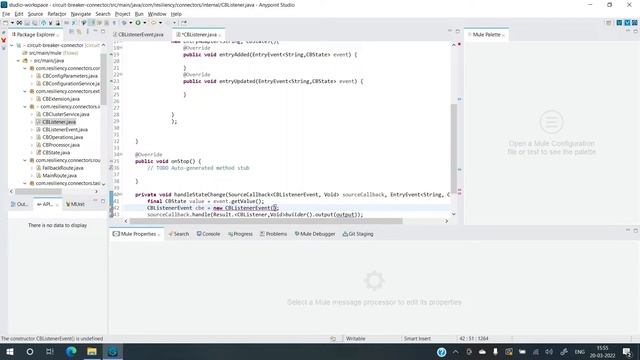640x360 pixels.
Task: Open the Window menu
Action: click(157, 14)
